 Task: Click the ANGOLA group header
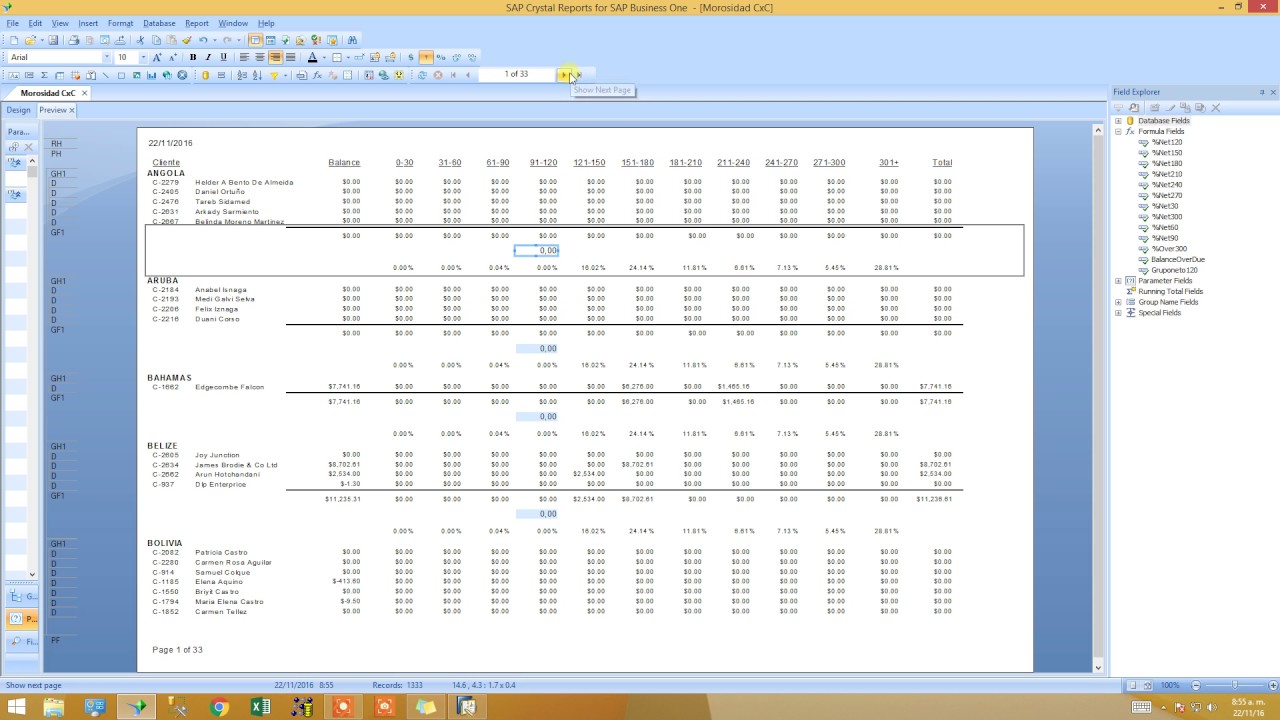click(x=166, y=173)
